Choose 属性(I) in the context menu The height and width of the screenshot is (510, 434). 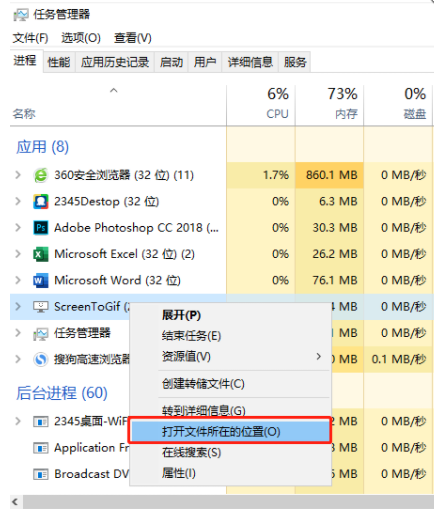tap(230, 473)
